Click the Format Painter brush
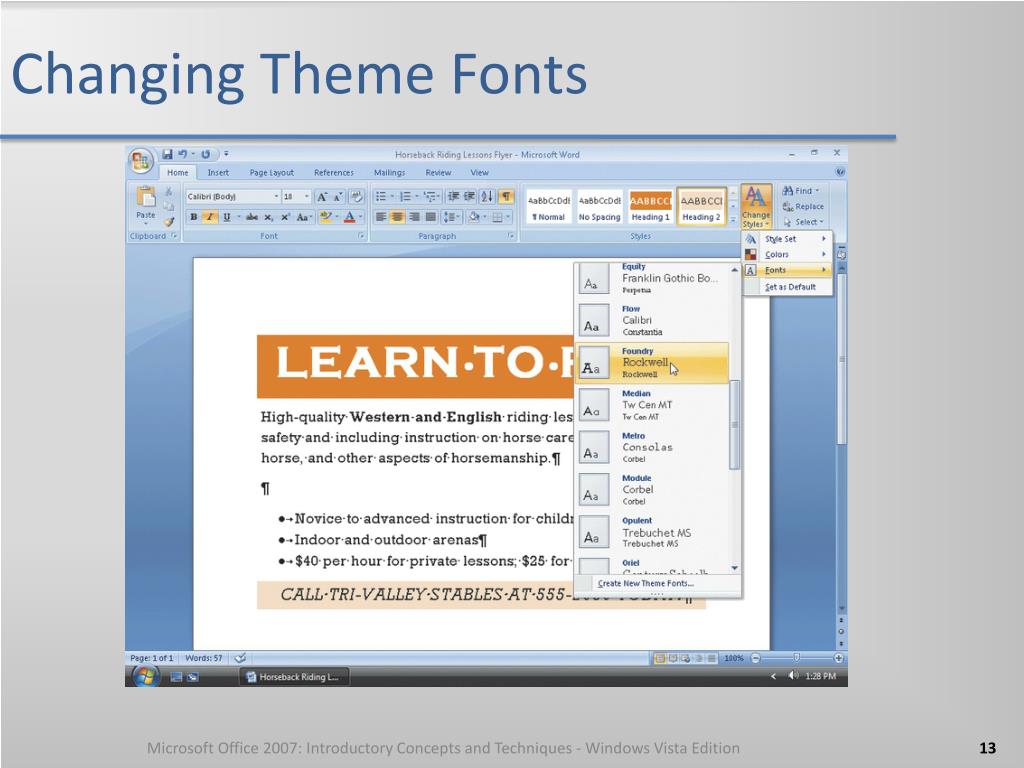The width and height of the screenshot is (1024, 768). point(169,221)
